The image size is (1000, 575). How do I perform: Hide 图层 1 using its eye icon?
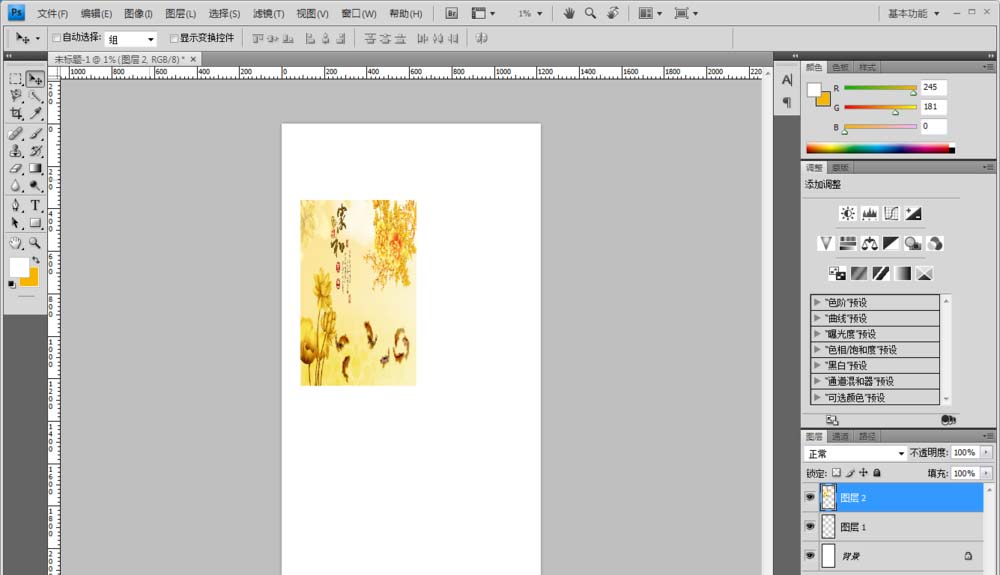(x=810, y=527)
